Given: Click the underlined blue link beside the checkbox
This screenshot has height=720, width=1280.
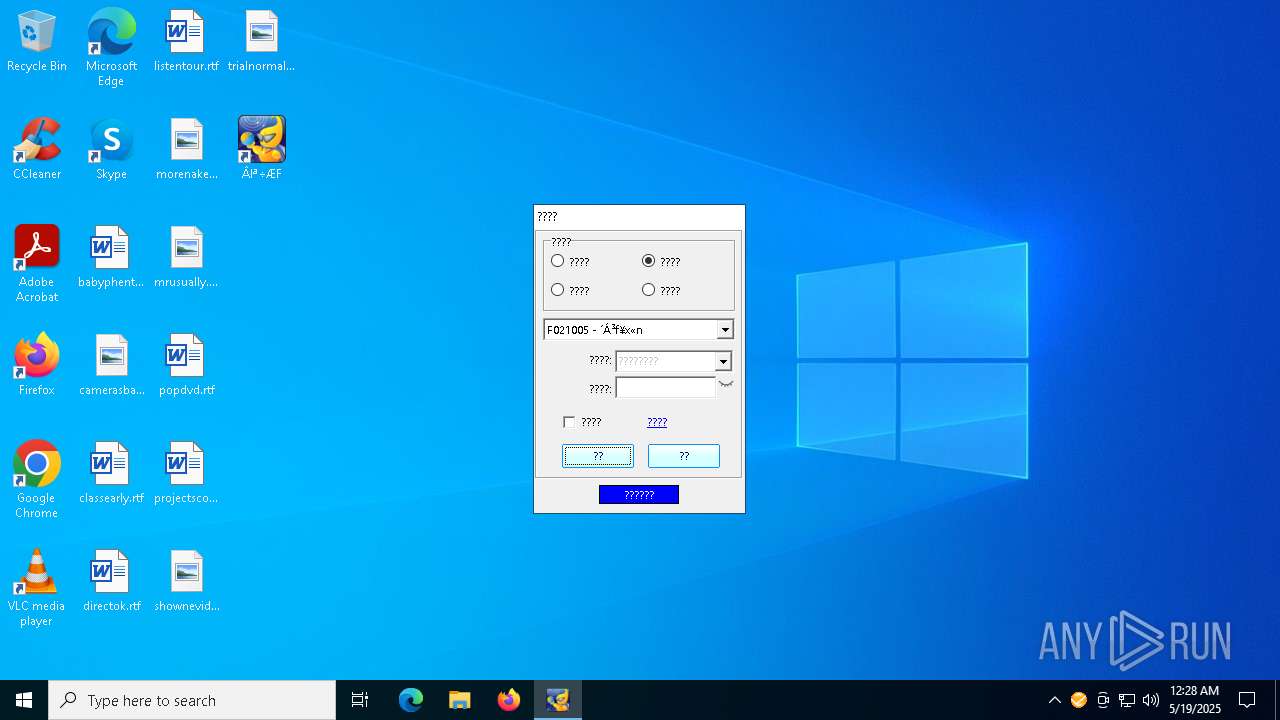Looking at the screenshot, I should click(x=657, y=422).
